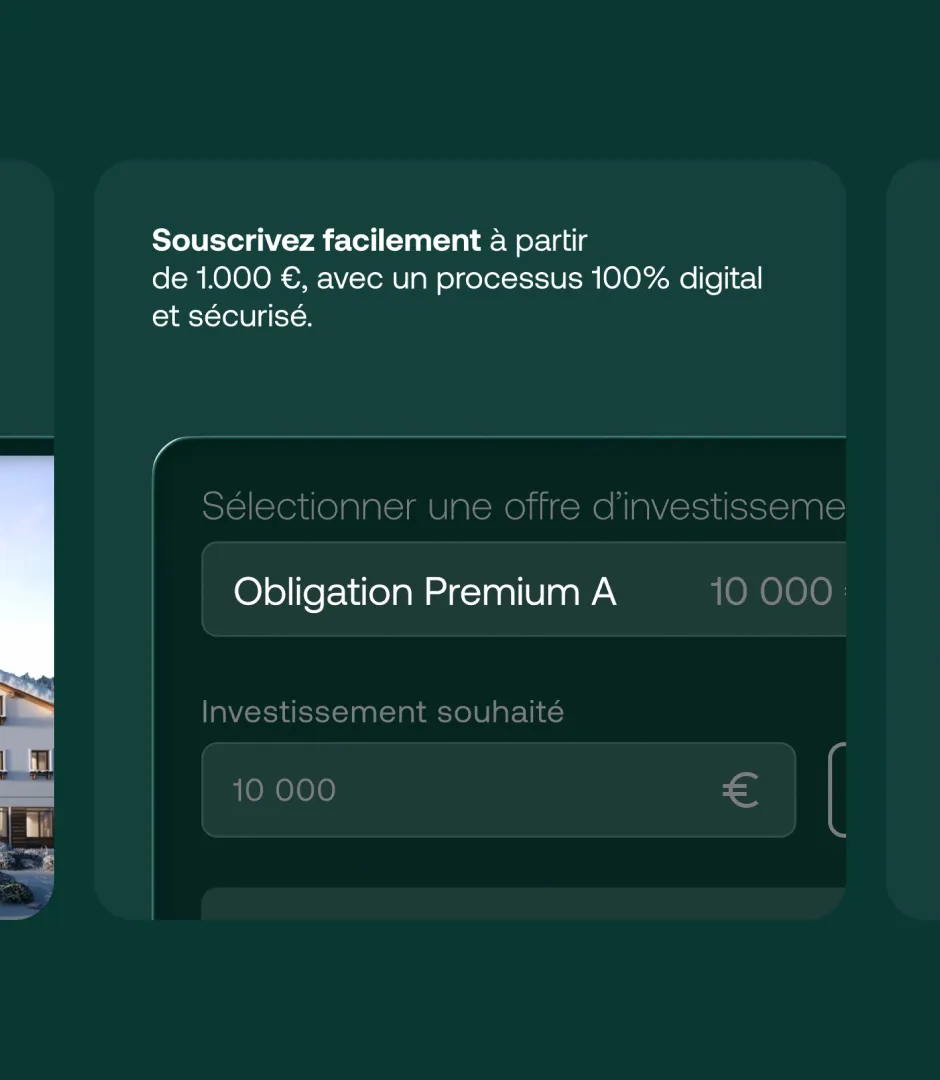Screen dimensions: 940x1080
Task: Click the Sélectionner une offre d'investissement label
Action: pyautogui.click(x=523, y=506)
